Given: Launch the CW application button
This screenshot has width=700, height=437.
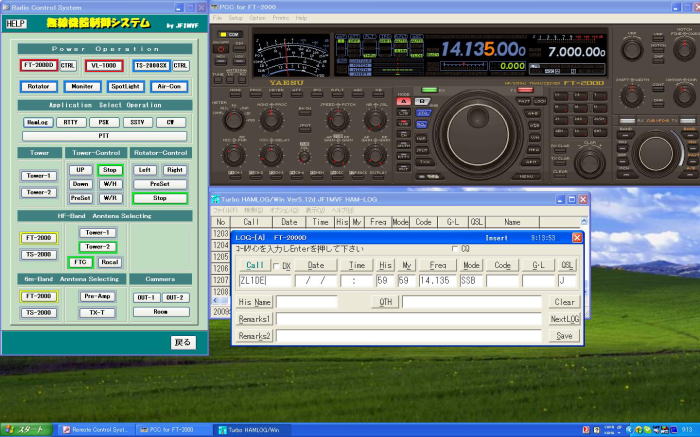Looking at the screenshot, I should (171, 122).
